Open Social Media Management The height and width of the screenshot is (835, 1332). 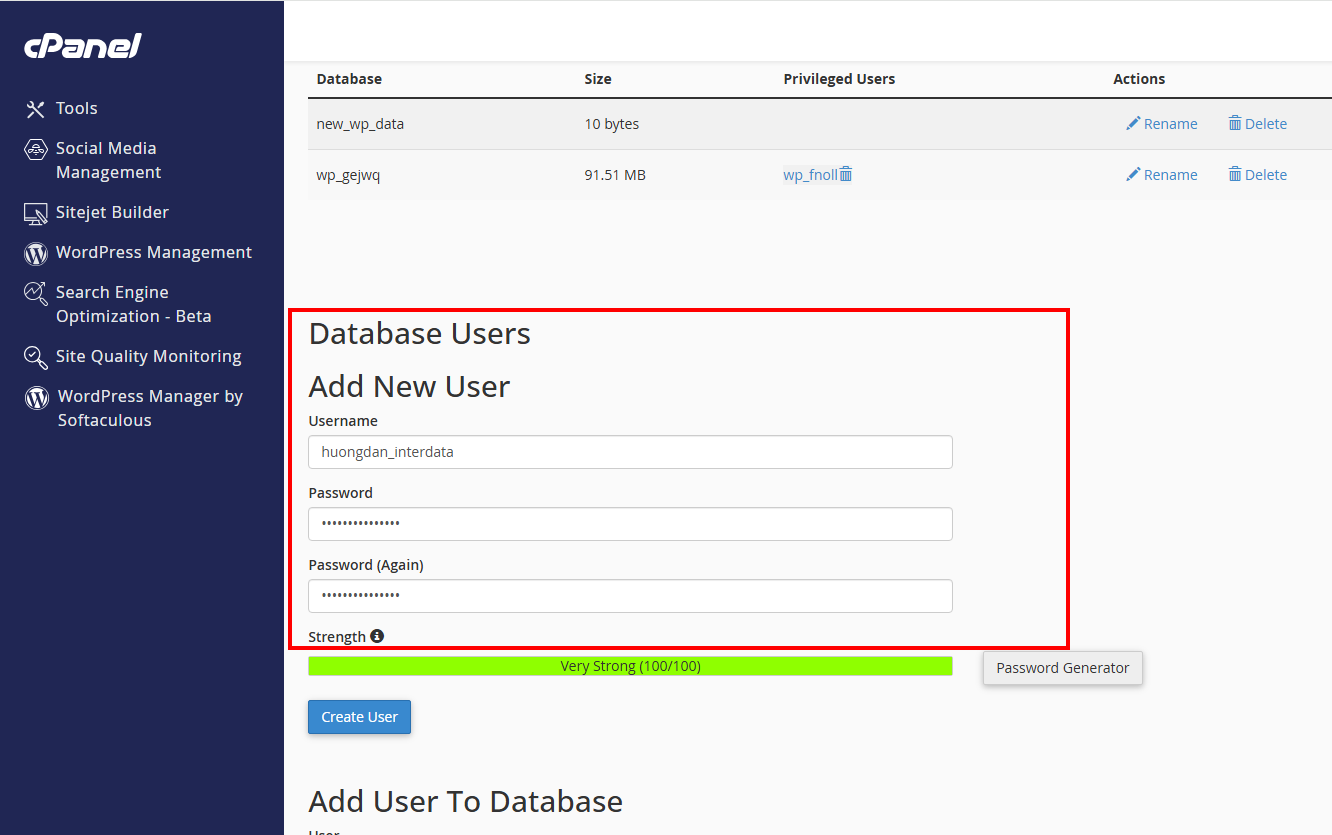click(108, 160)
